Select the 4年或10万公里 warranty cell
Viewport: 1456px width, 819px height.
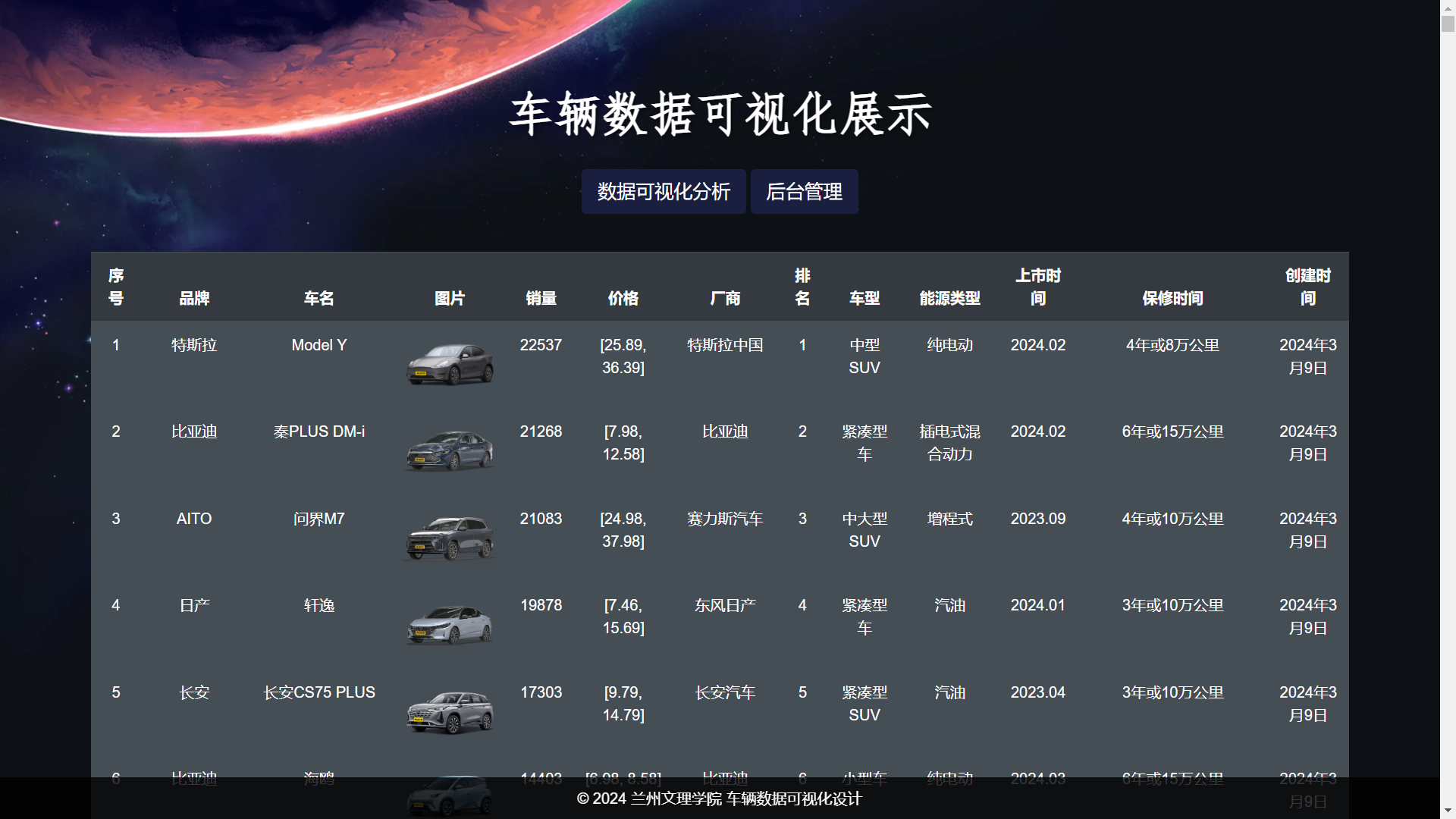pos(1172,519)
